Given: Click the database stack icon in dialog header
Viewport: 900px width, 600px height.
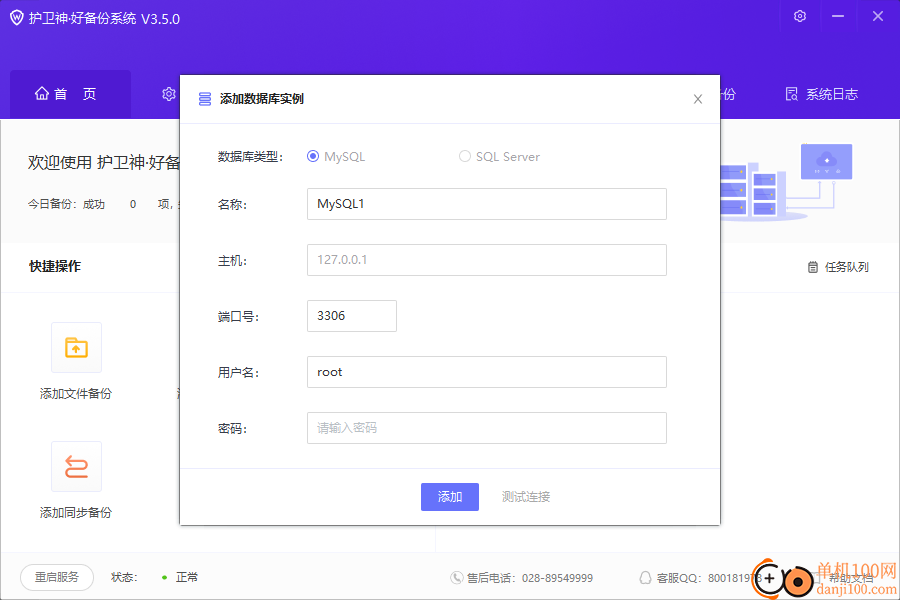Looking at the screenshot, I should click(205, 99).
